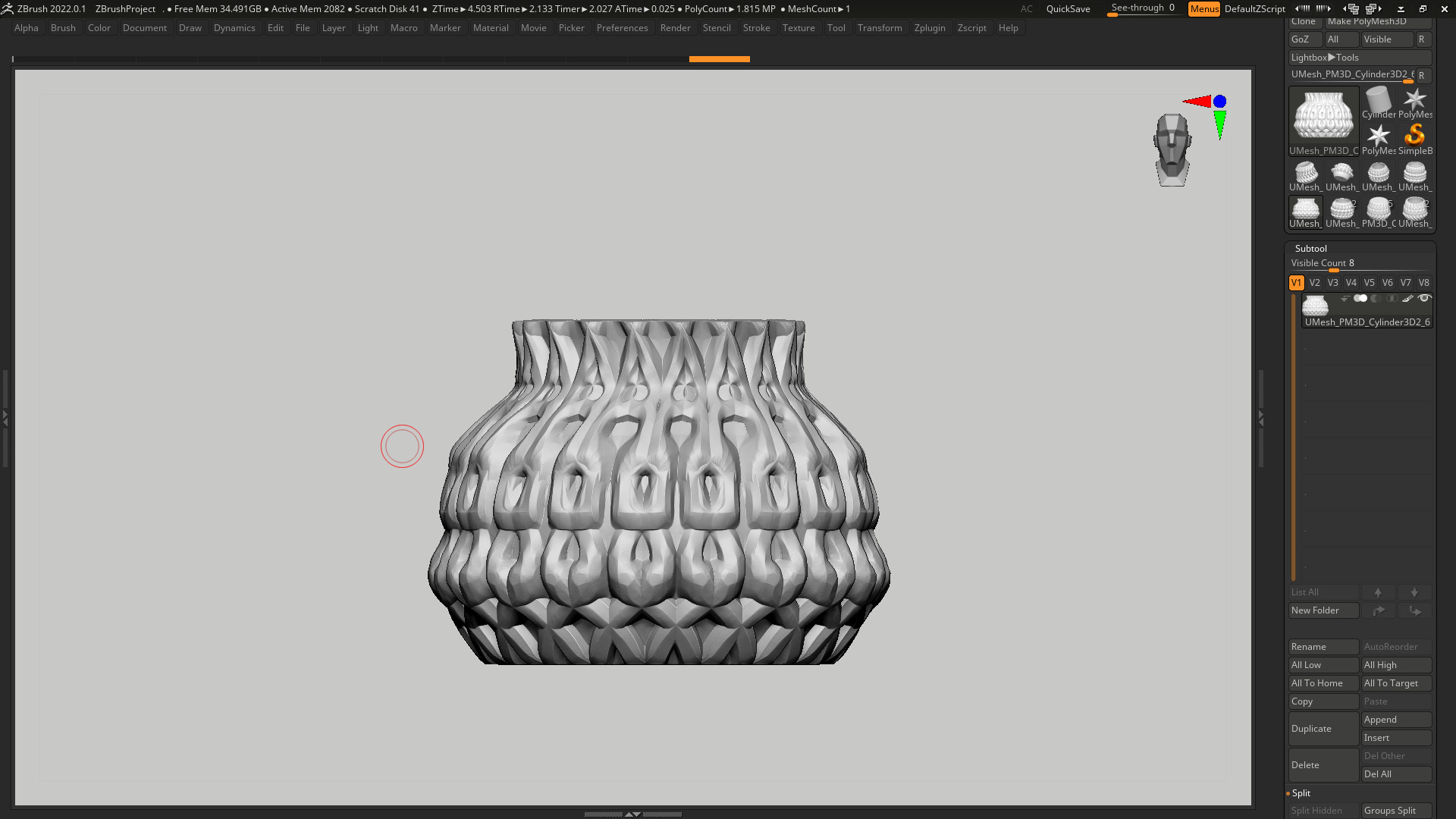The image size is (1456, 819).
Task: Click the next UI layout icon
Action: pos(1374,8)
